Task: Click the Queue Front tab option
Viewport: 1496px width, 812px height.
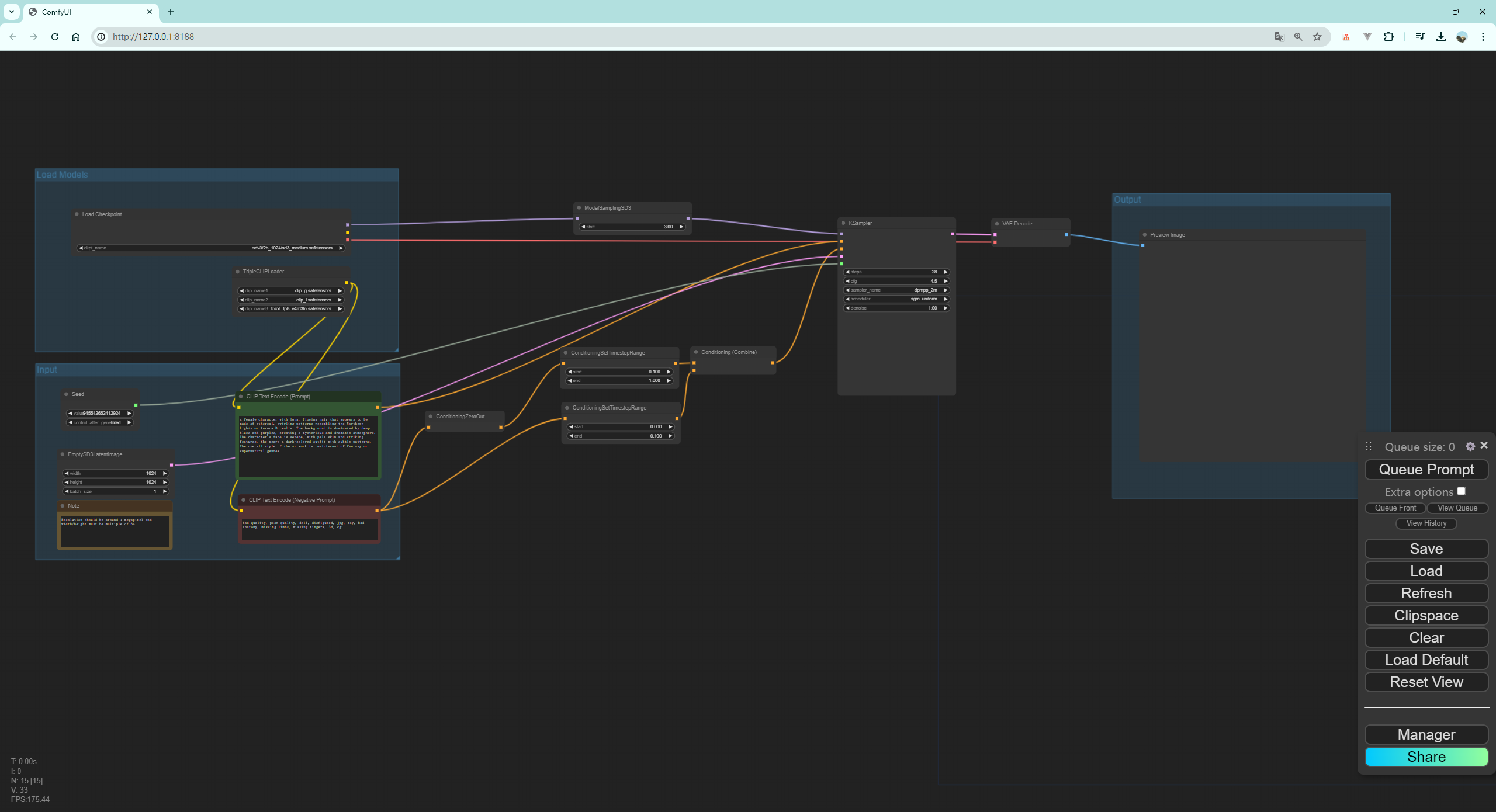Action: click(1394, 507)
